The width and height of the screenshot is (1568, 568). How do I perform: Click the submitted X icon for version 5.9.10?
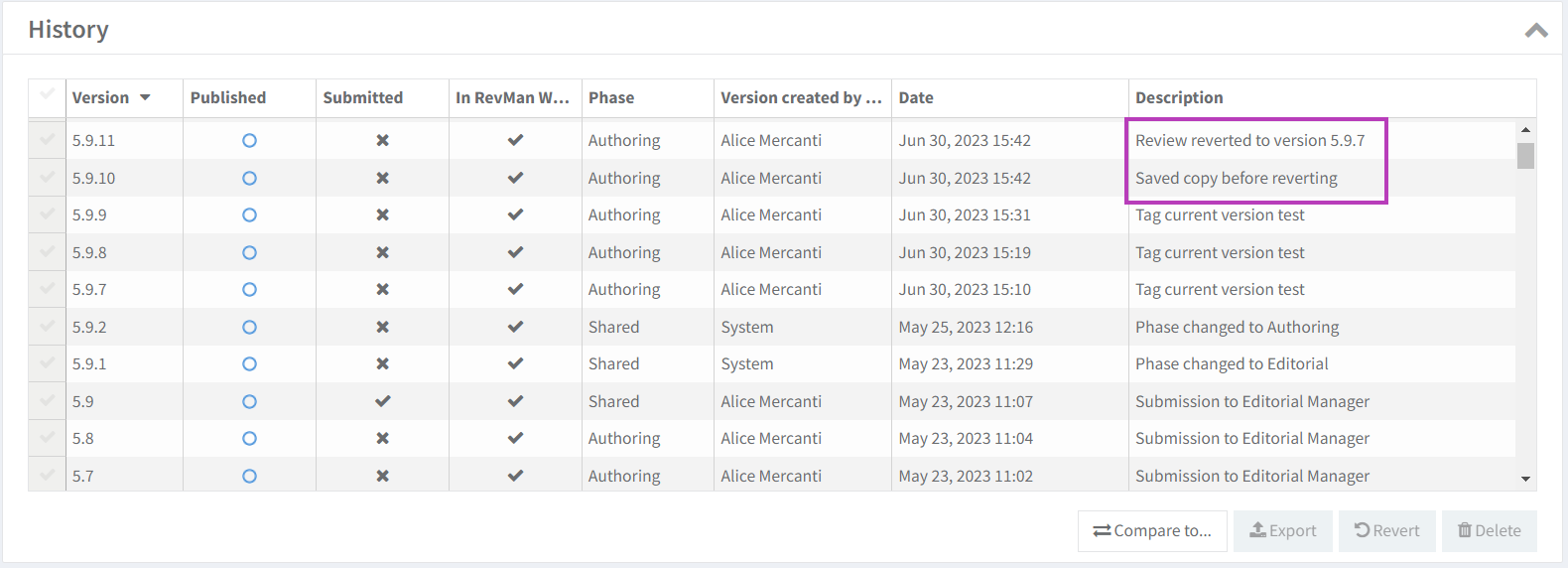[x=382, y=179]
